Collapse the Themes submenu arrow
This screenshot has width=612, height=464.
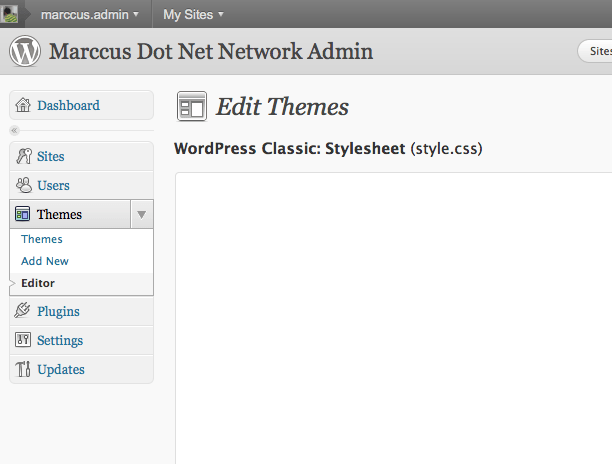click(142, 214)
